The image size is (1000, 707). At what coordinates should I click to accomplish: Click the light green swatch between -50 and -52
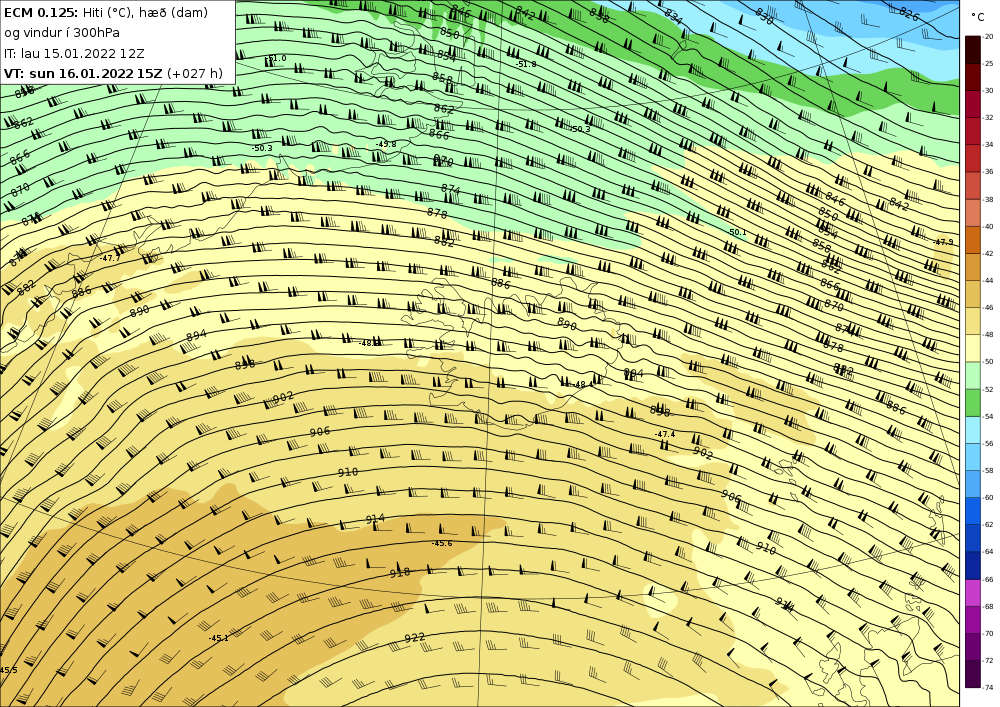pos(973,375)
